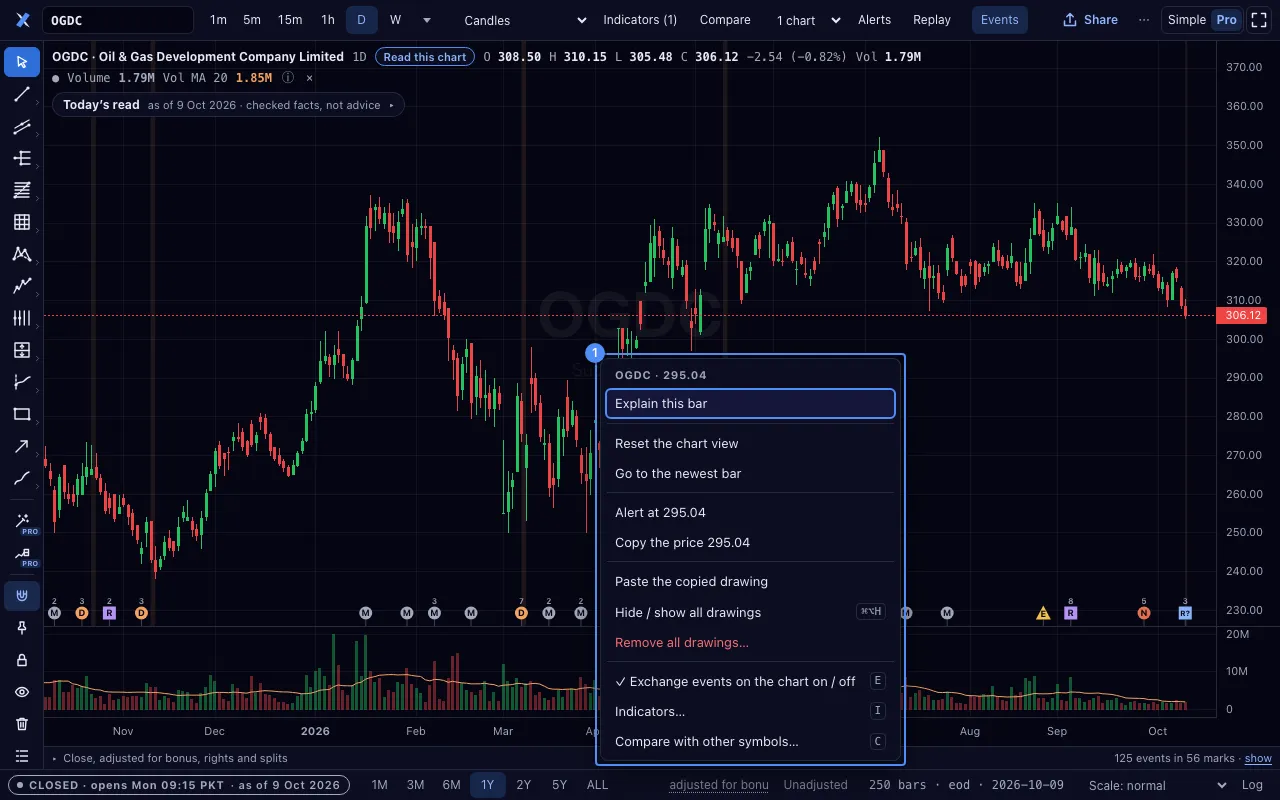Toggle drawings visibility eye icon
This screenshot has width=1280, height=800.
click(22, 692)
